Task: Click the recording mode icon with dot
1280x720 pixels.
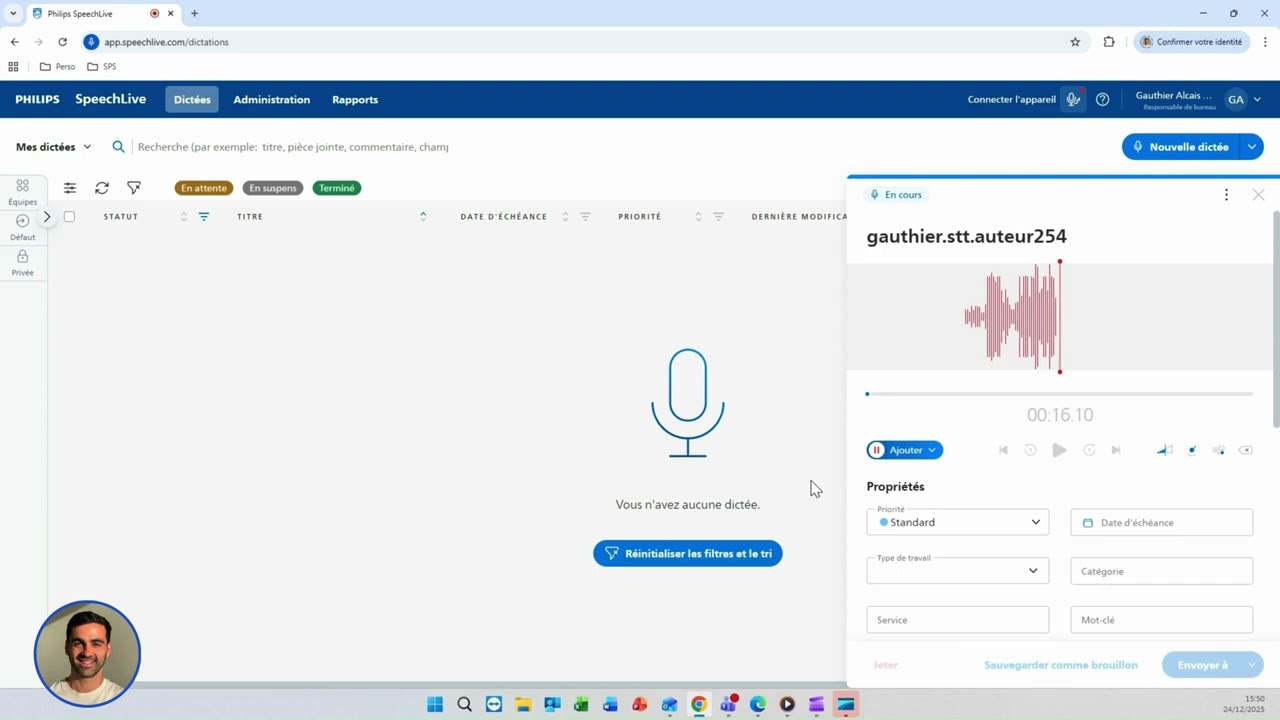Action: (1218, 450)
